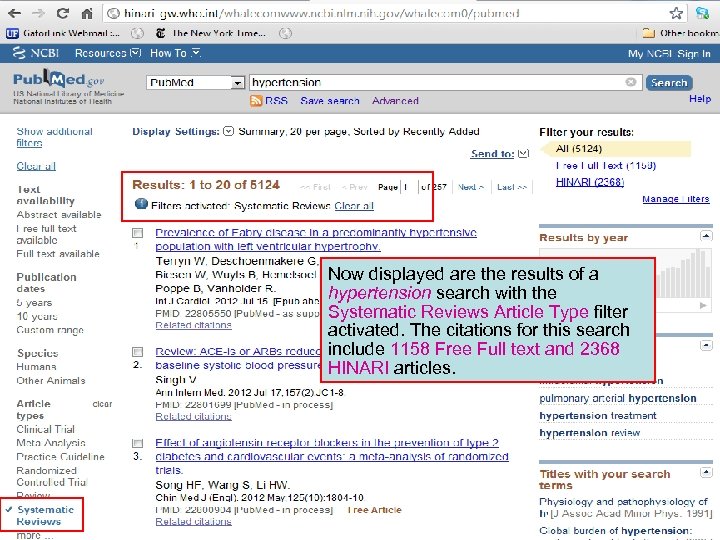Screen dimensions: 720x540
Task: Click the browser forward arrow
Action: 39,13
